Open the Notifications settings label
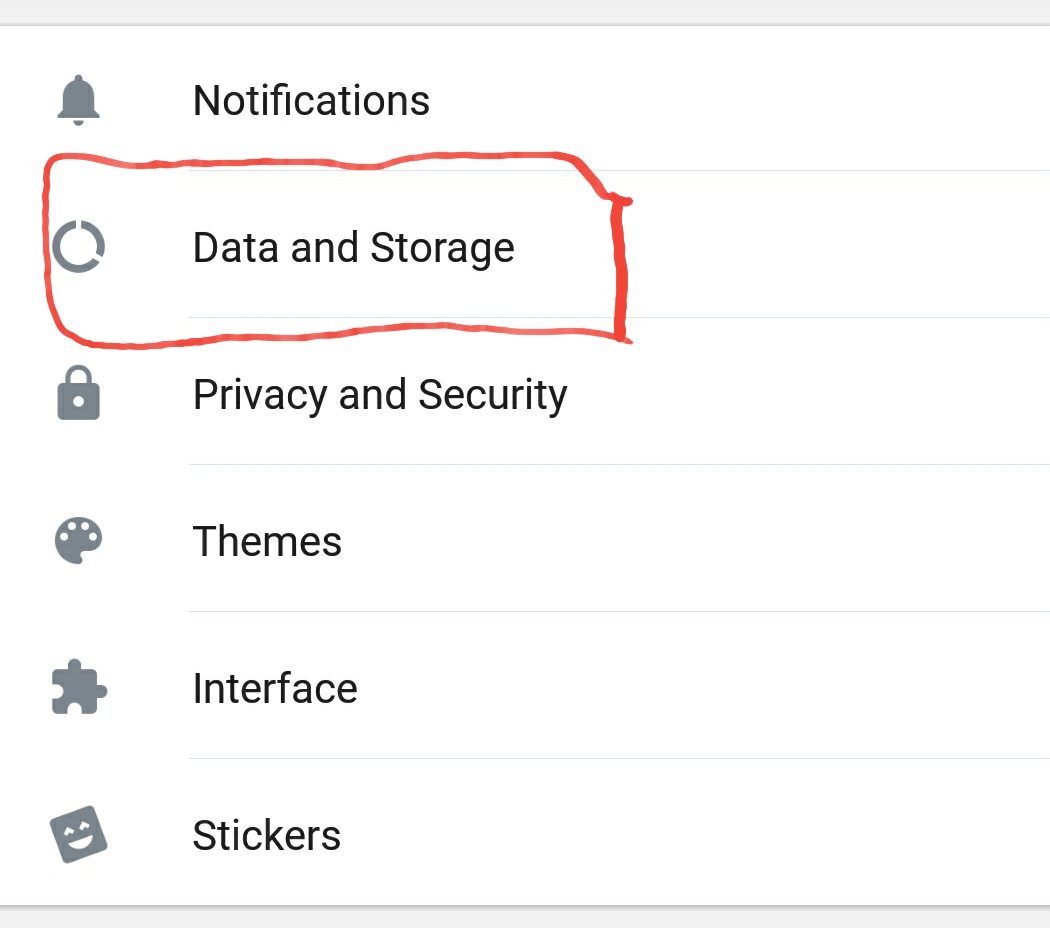 coord(311,100)
